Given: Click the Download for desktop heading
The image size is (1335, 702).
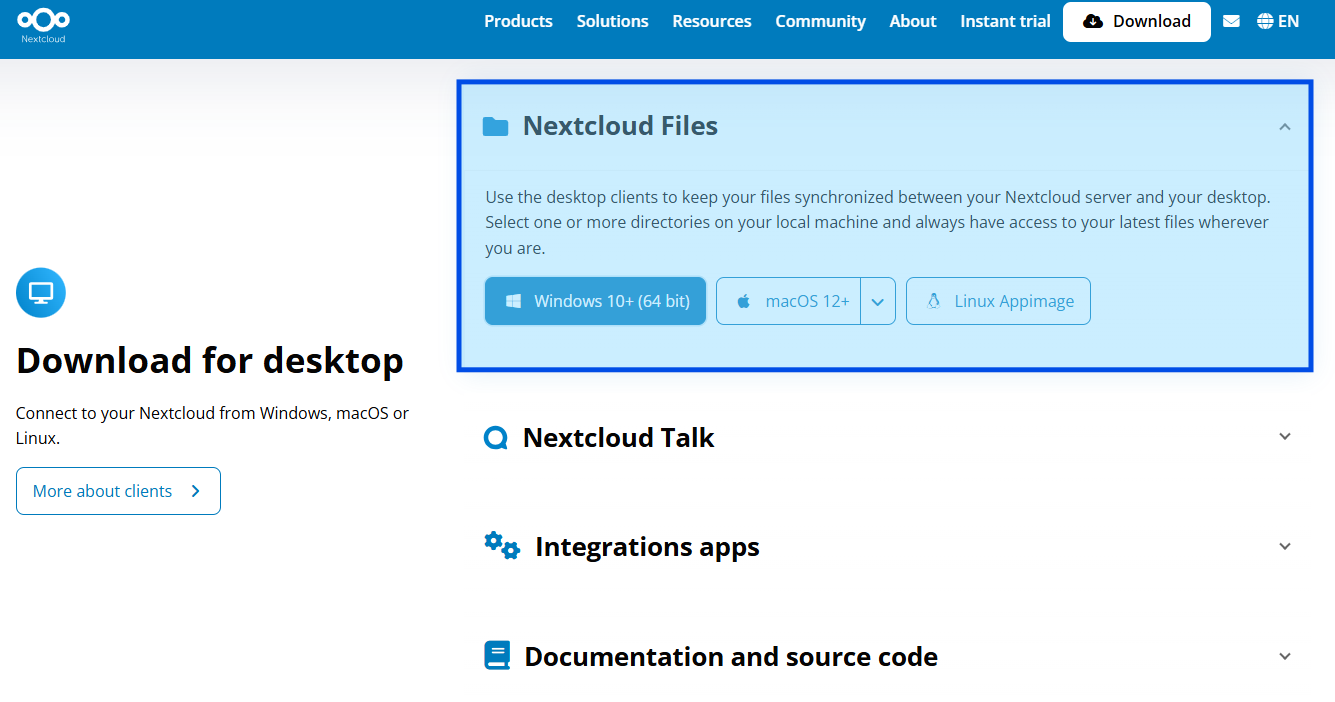Looking at the screenshot, I should (210, 360).
